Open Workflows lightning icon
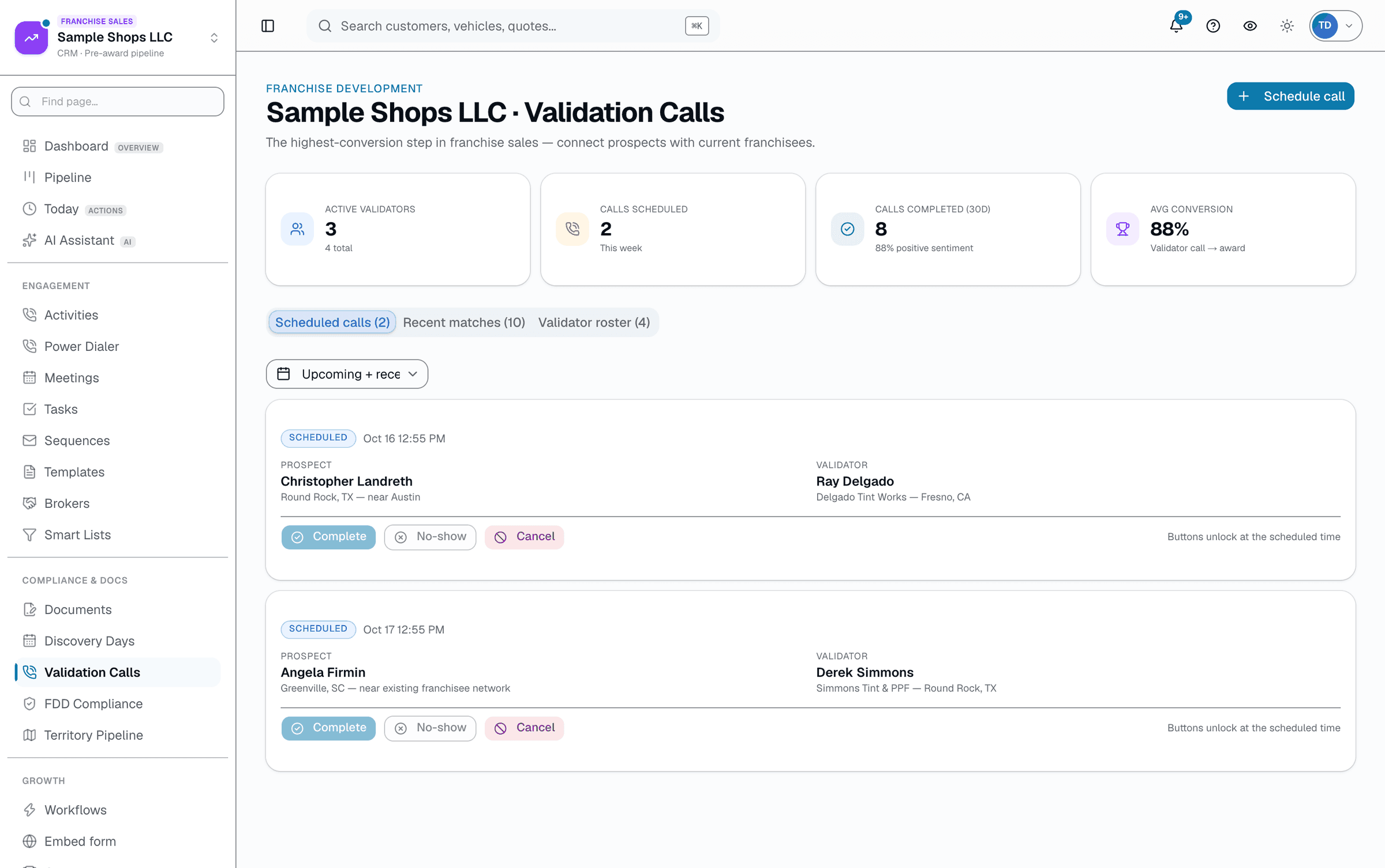 29,810
